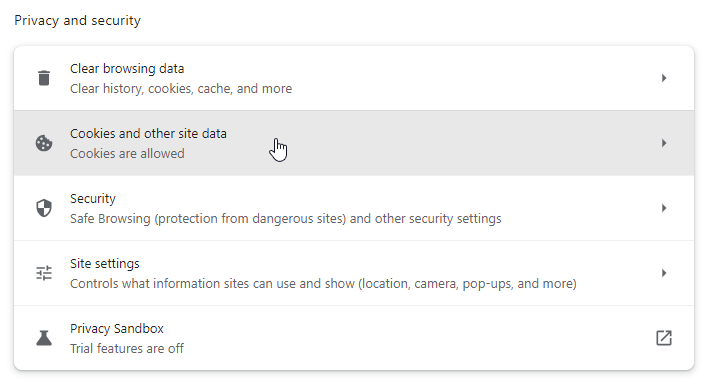This screenshot has height=385, width=709.
Task: Click the Safe Browsing description text
Action: (x=286, y=219)
